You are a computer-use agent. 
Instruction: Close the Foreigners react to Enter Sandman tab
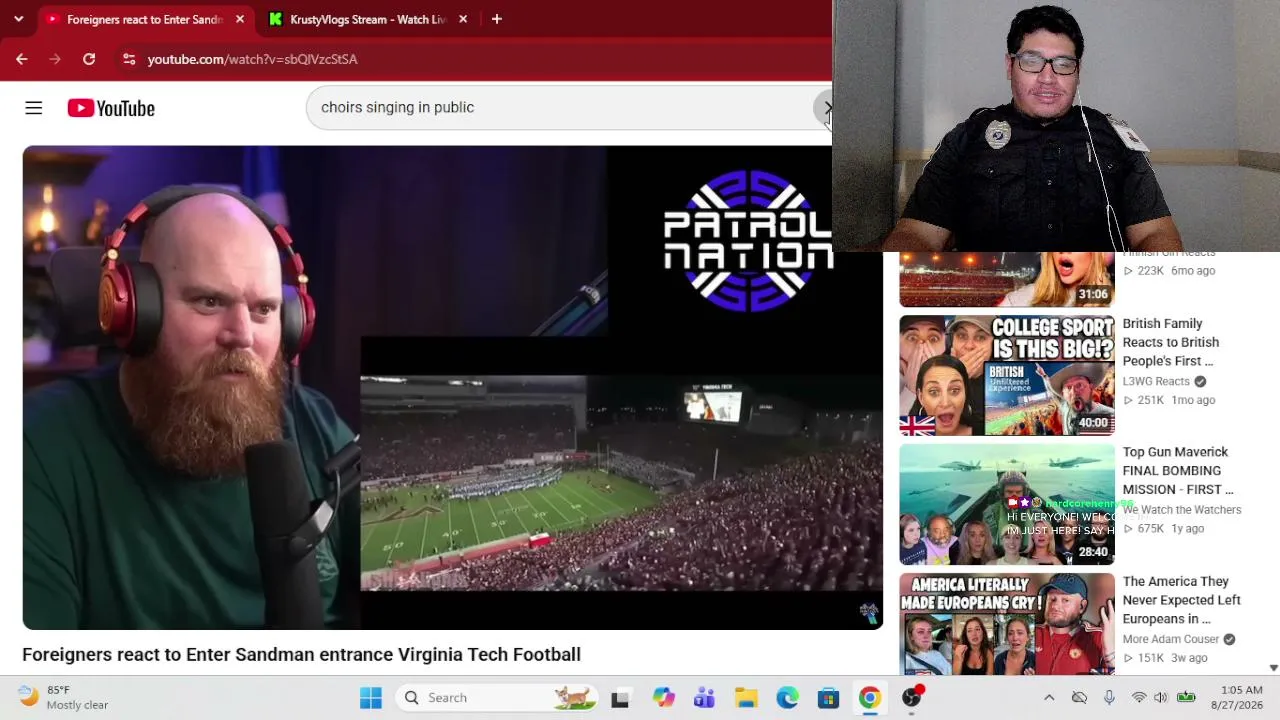[x=240, y=19]
